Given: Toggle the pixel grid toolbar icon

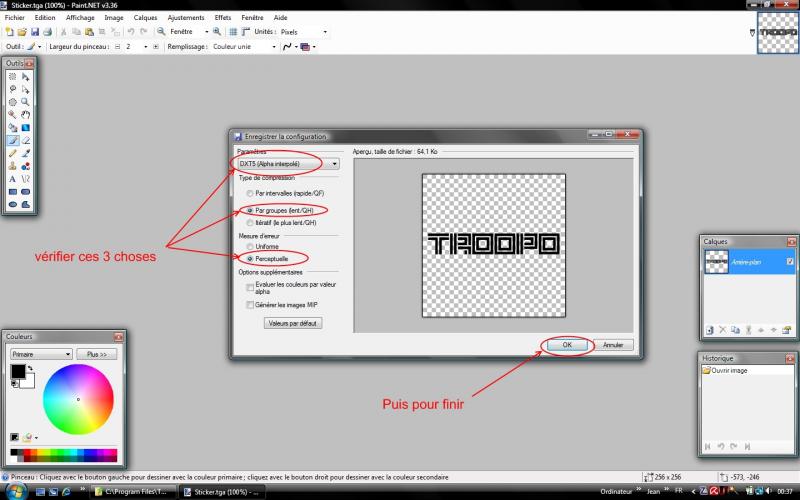Looking at the screenshot, I should point(233,32).
